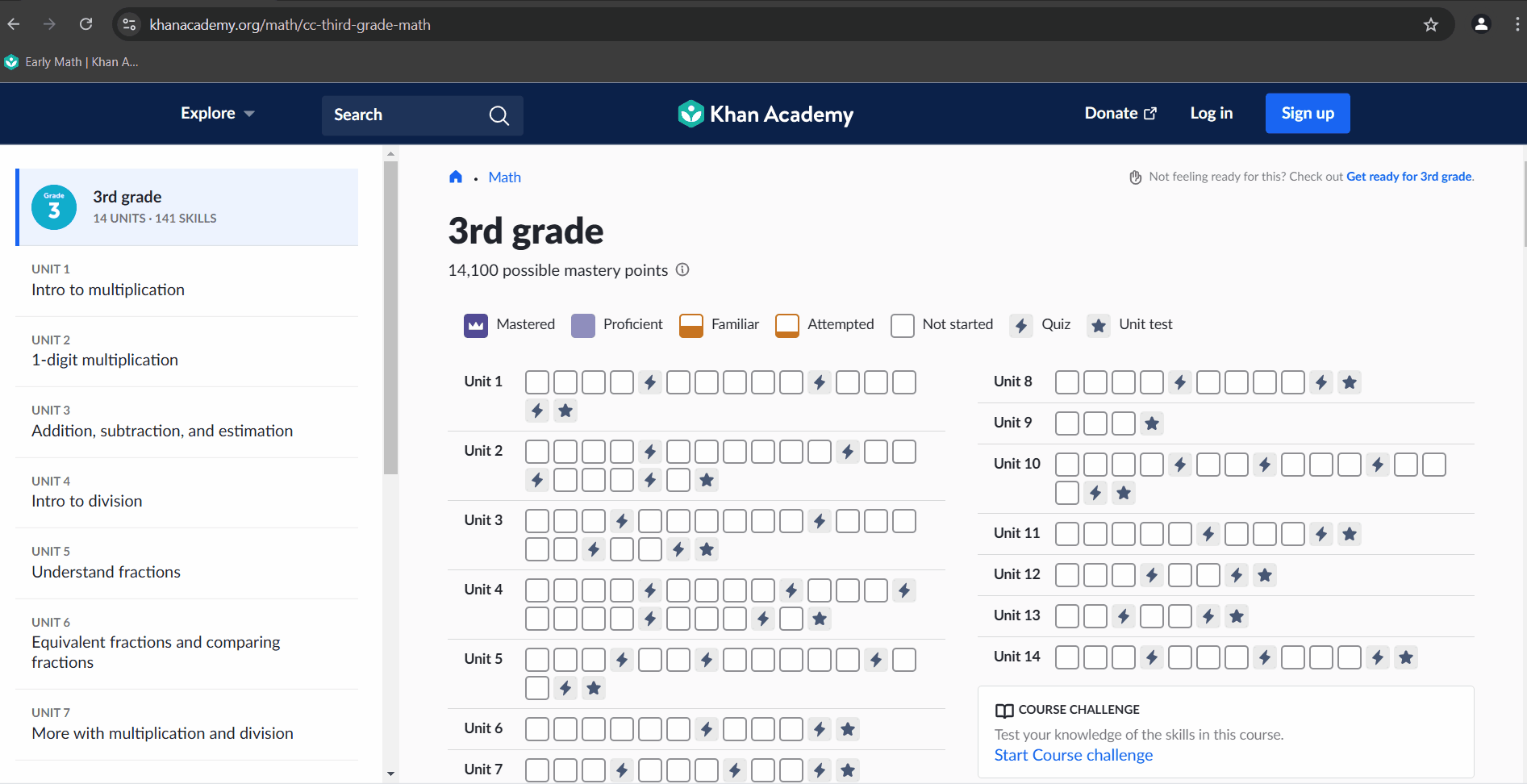Open Unit 13 first quiz lightning icon
Viewport: 1527px width, 784px height.
pyautogui.click(x=1124, y=616)
